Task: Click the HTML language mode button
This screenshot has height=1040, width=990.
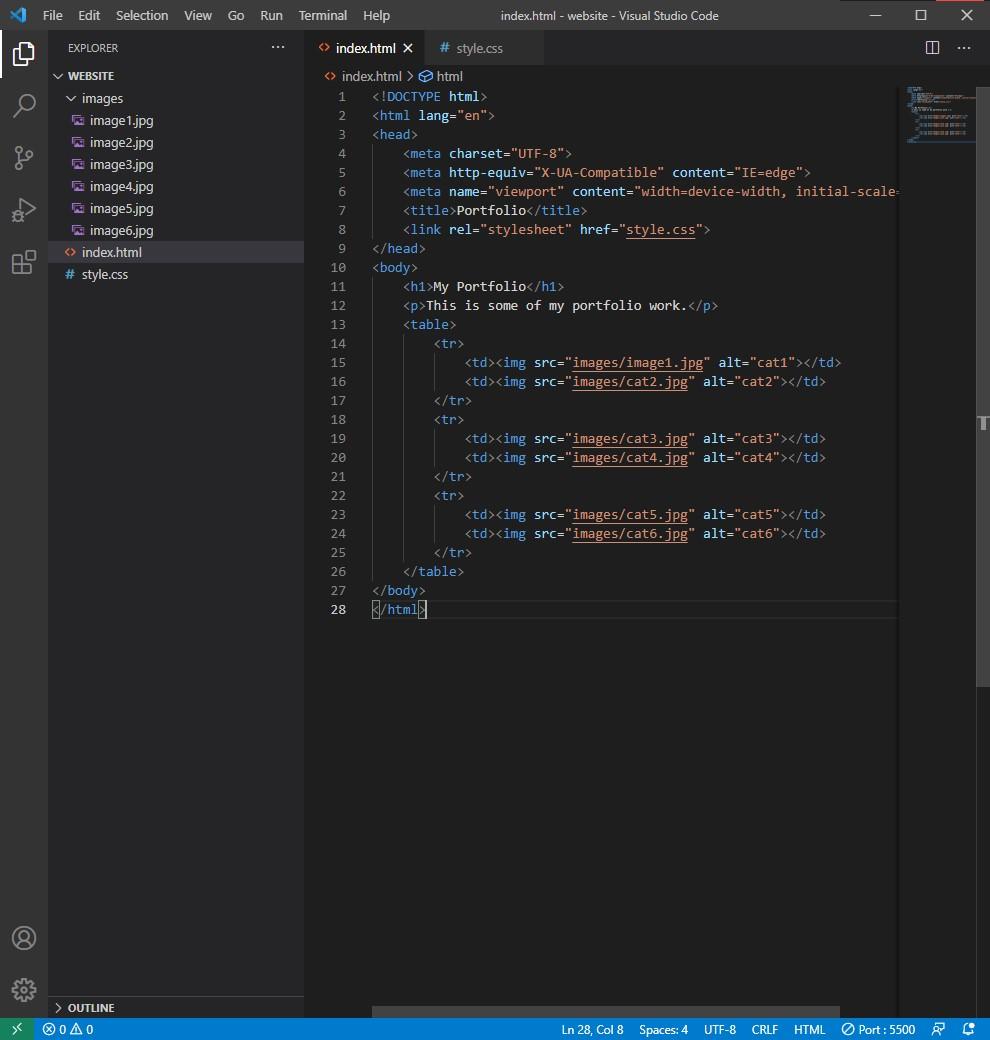Action: pyautogui.click(x=809, y=1029)
